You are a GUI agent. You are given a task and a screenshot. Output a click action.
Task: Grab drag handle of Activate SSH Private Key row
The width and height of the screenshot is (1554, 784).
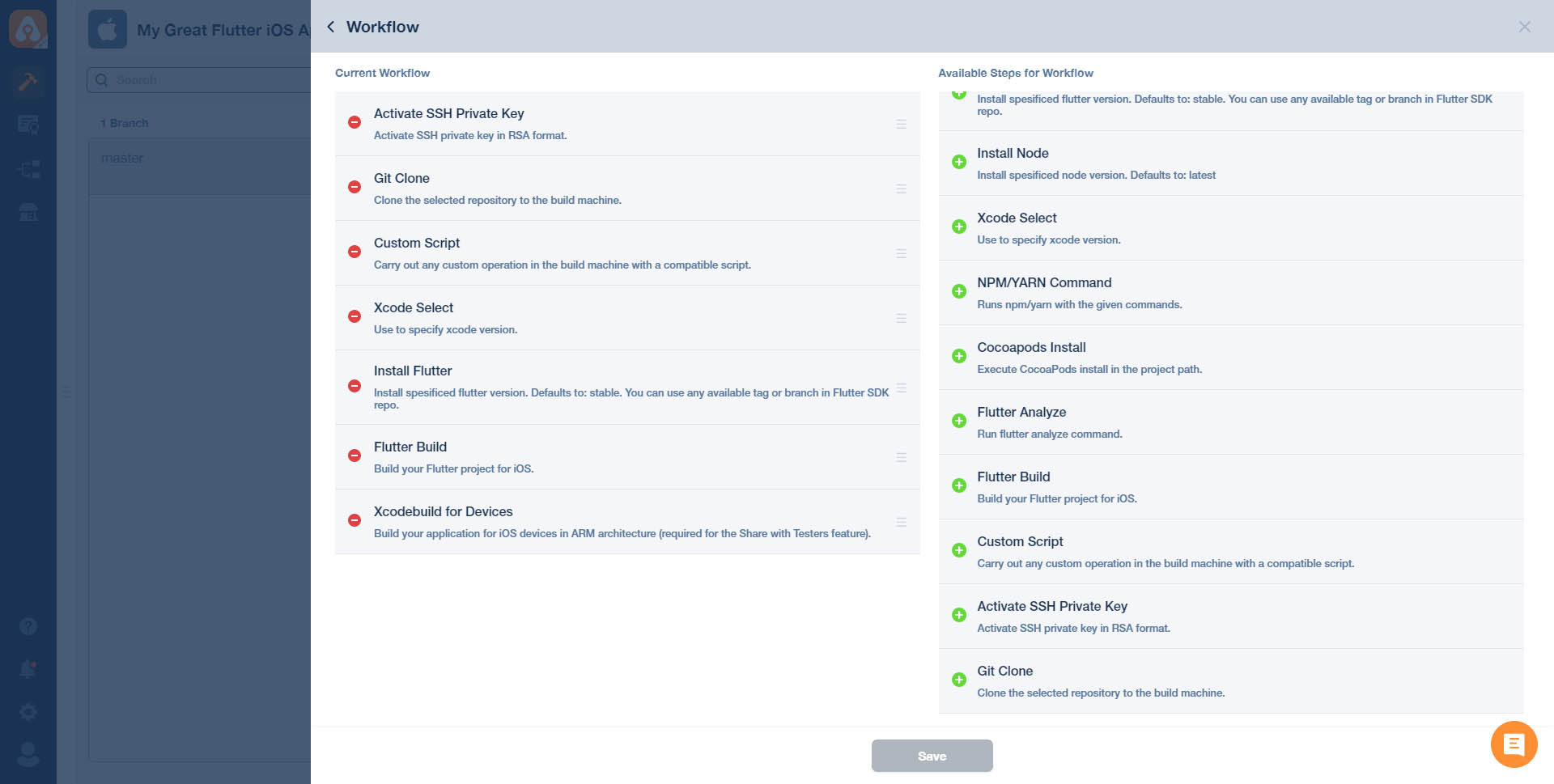(x=901, y=124)
